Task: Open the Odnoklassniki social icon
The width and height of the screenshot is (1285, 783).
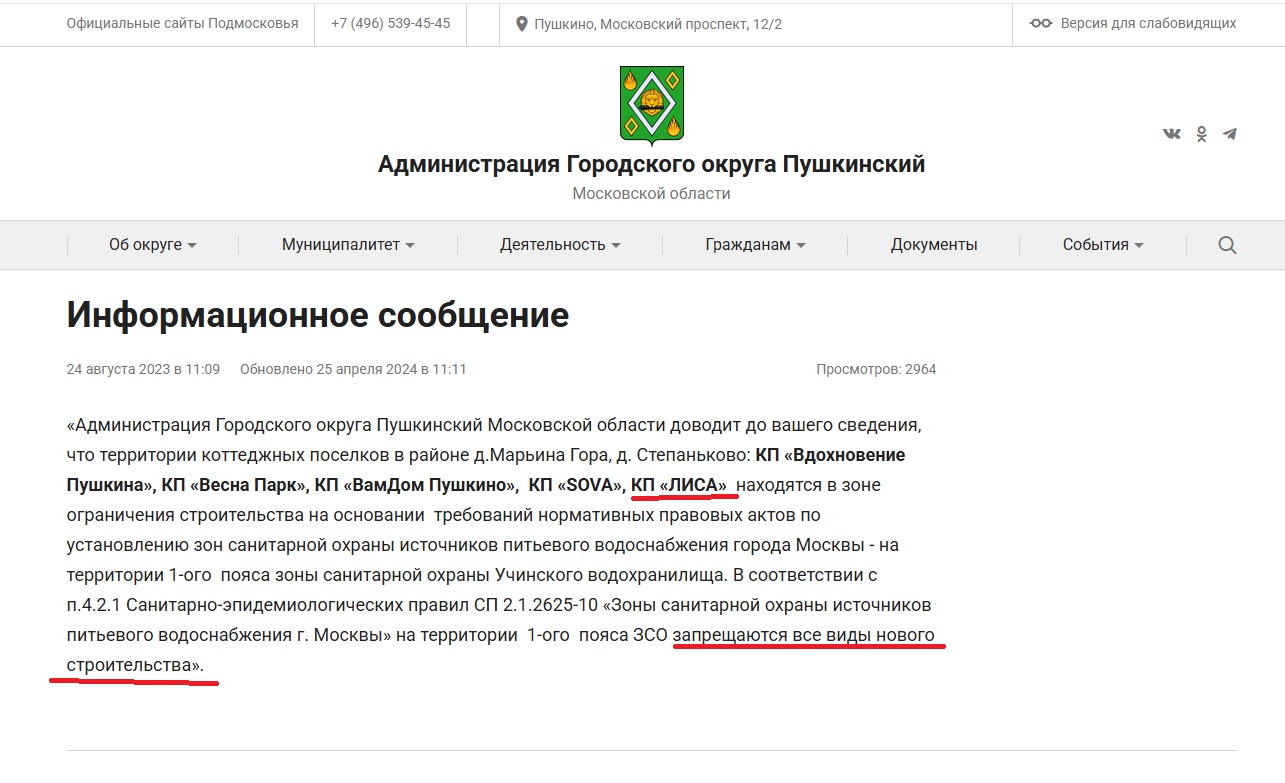Action: click(x=1202, y=134)
